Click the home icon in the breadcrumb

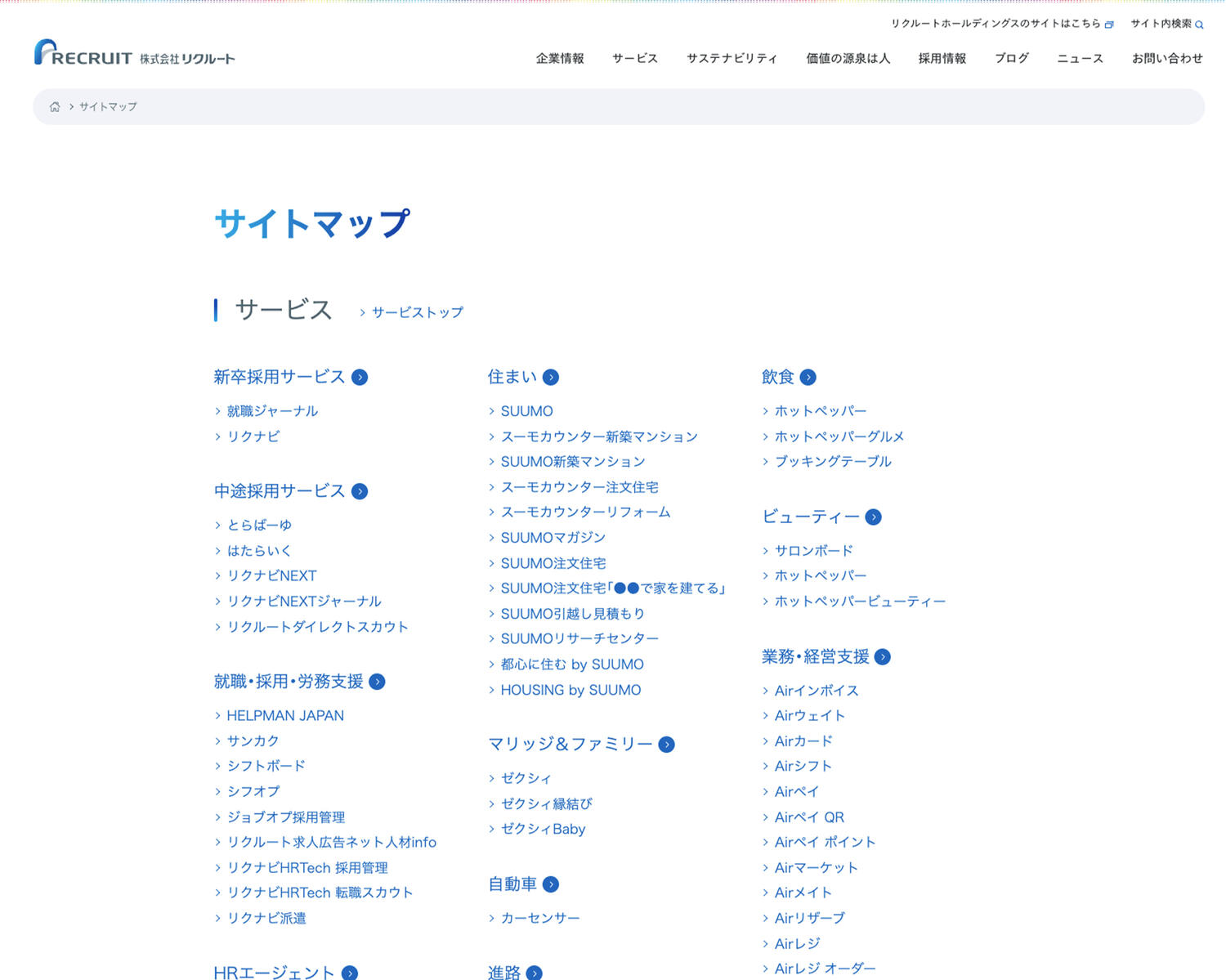(55, 107)
